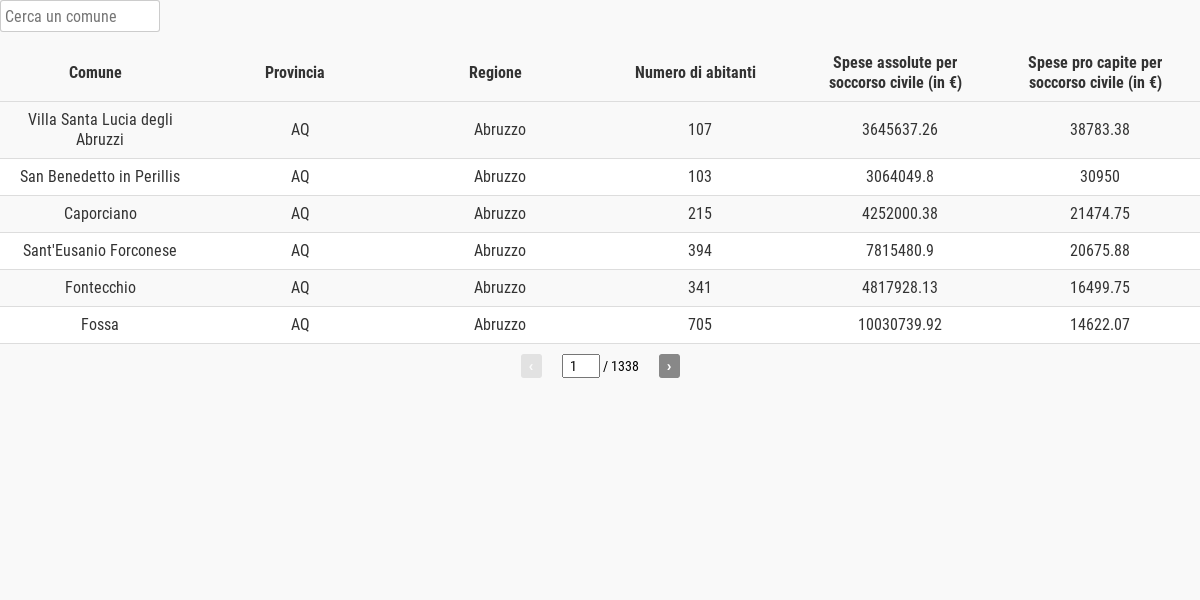Click population value 107
The height and width of the screenshot is (600, 1200).
coord(700,130)
